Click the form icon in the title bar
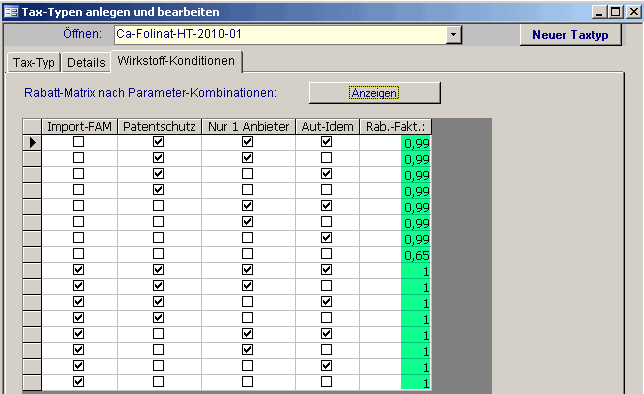Screen dimensions: 644x394 coord(11,12)
